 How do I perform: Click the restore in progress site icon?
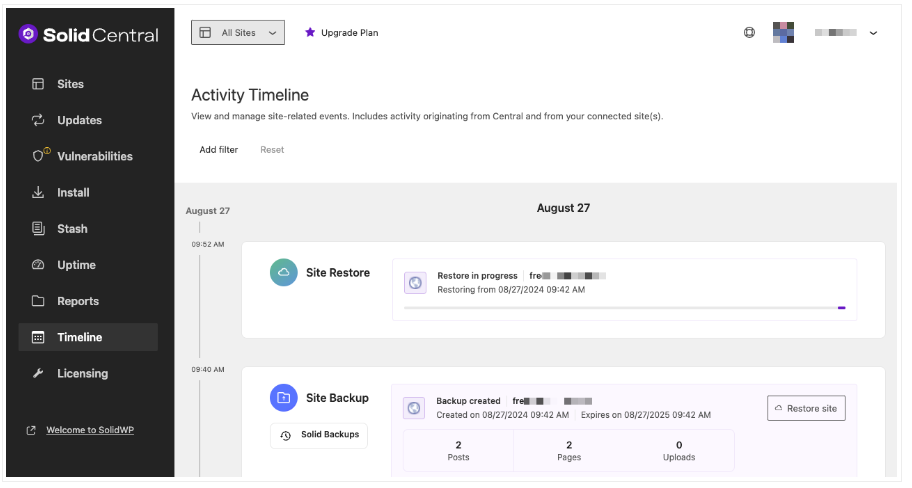point(415,283)
